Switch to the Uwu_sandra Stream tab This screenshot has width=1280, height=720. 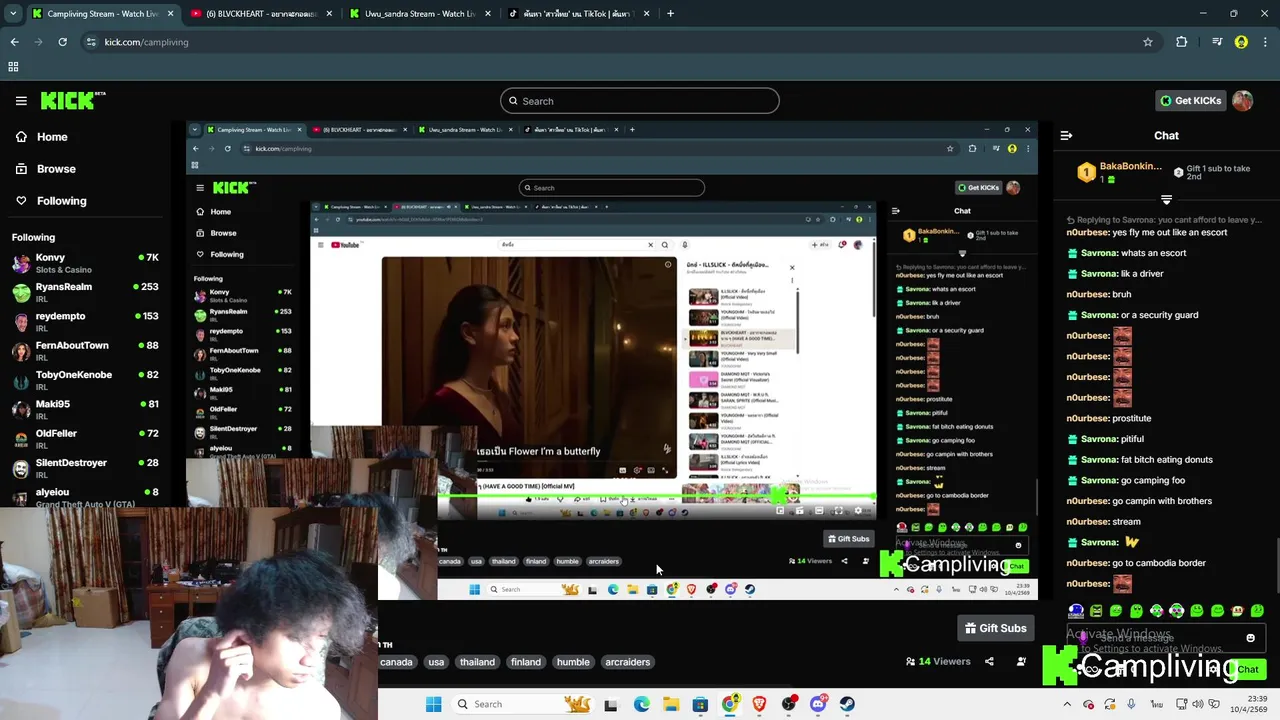point(420,14)
